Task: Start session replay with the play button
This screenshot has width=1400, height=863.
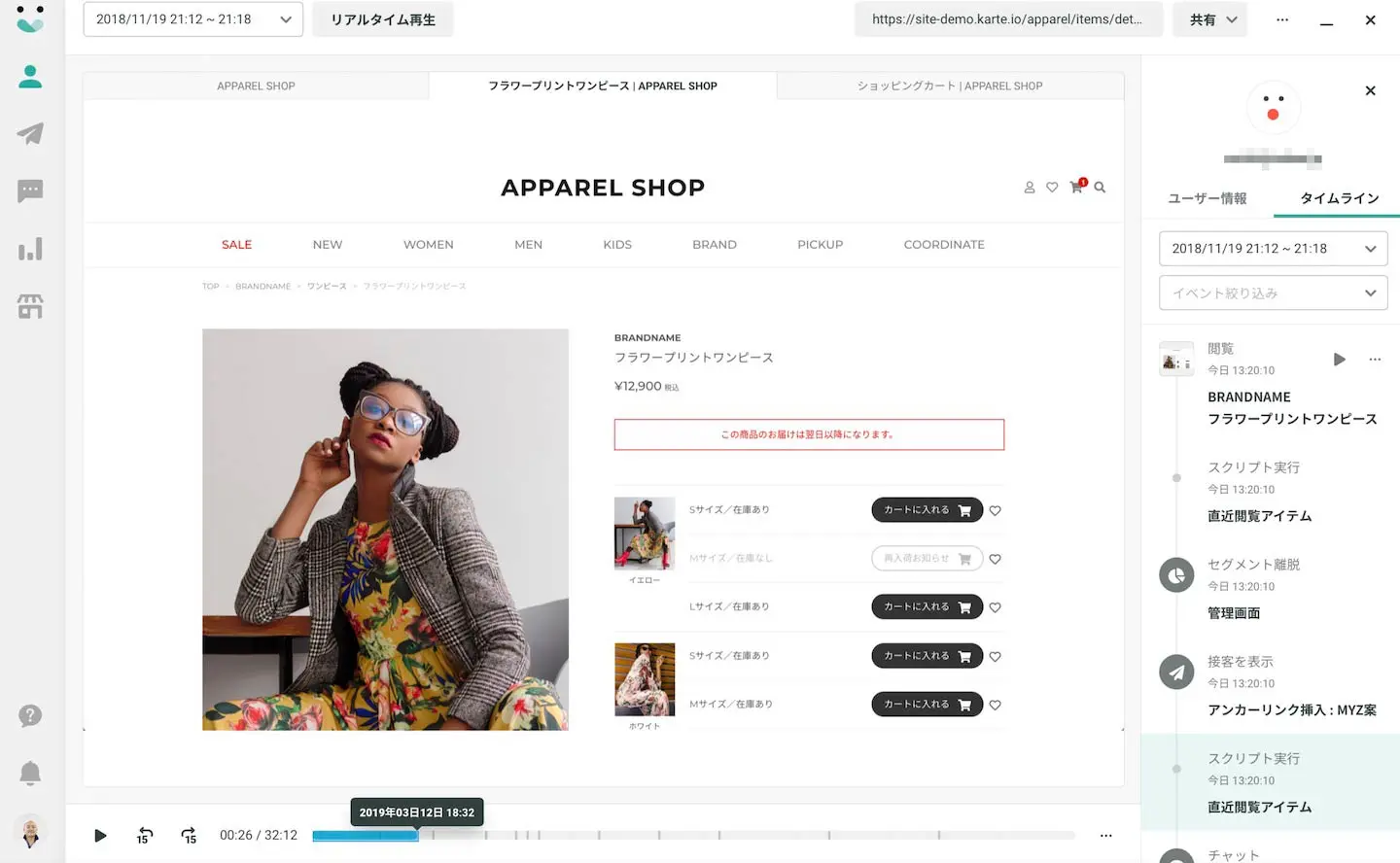Action: click(100, 835)
